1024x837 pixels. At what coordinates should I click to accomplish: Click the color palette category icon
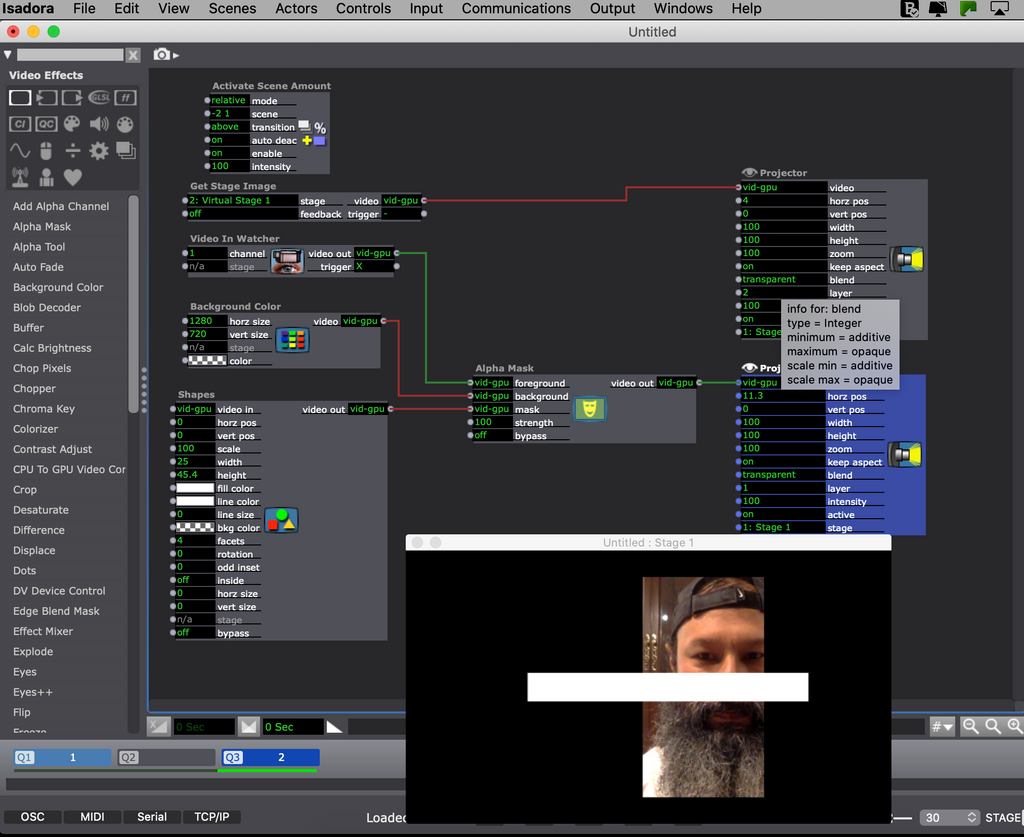pos(72,124)
